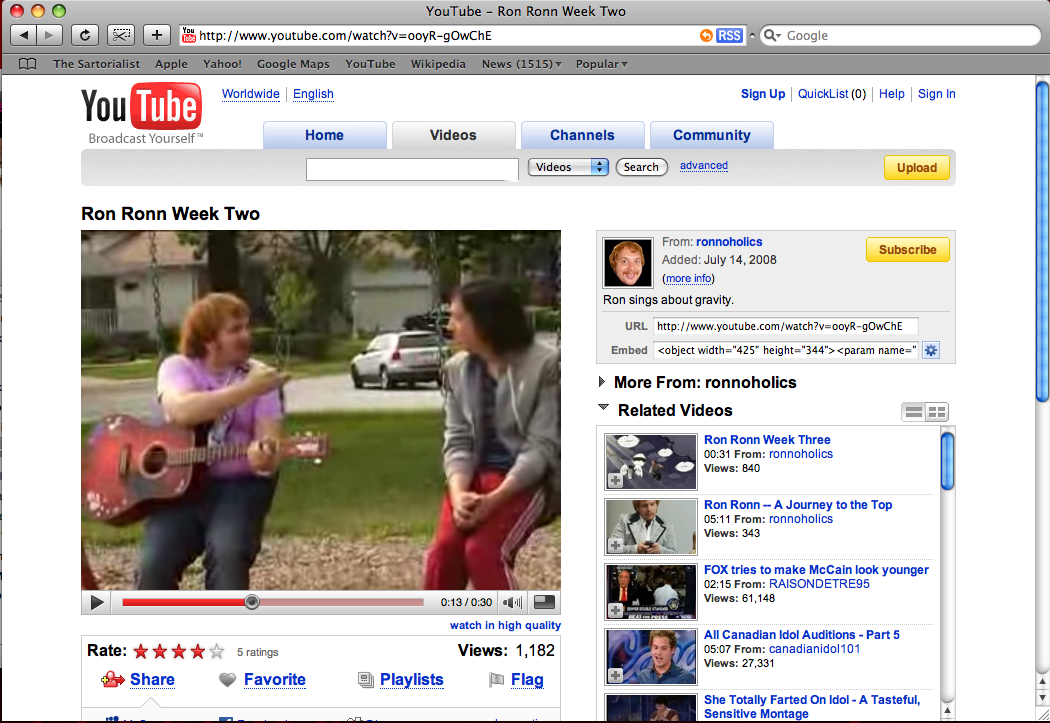Play the video with the play button
Screen dimensions: 1050x723
point(96,602)
